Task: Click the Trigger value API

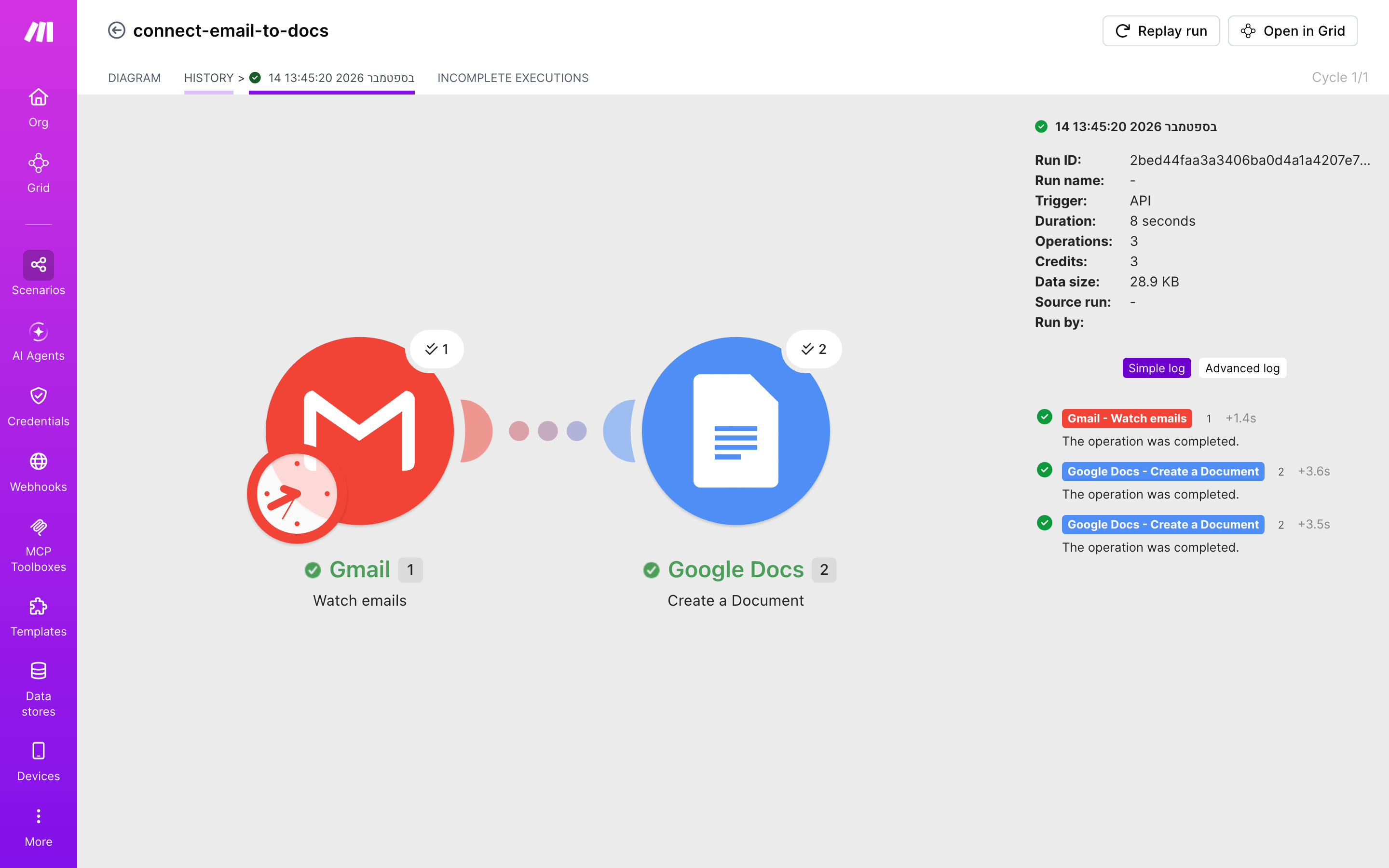Action: [1140, 201]
